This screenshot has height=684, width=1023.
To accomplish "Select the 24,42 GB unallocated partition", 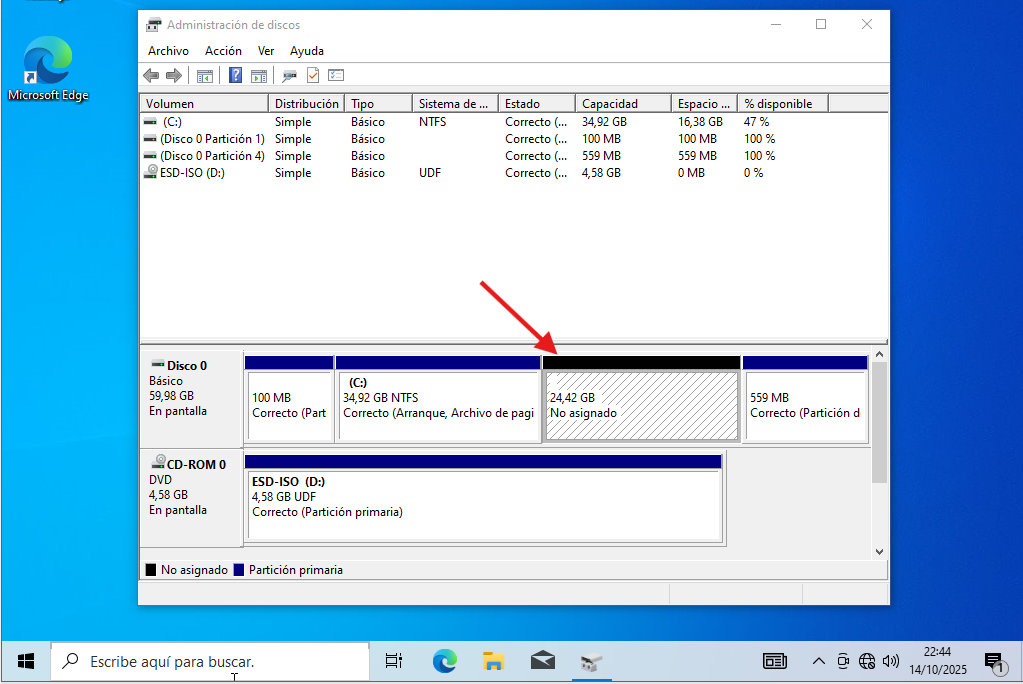I will coord(640,405).
